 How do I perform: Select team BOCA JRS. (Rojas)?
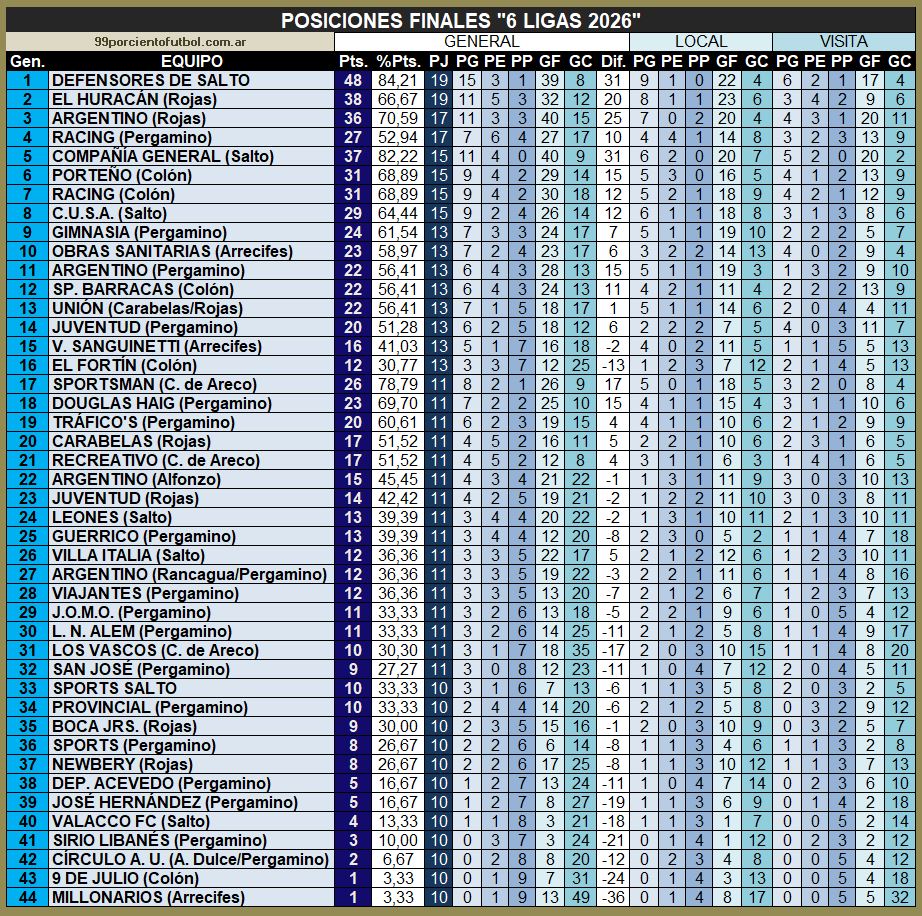(x=124, y=727)
